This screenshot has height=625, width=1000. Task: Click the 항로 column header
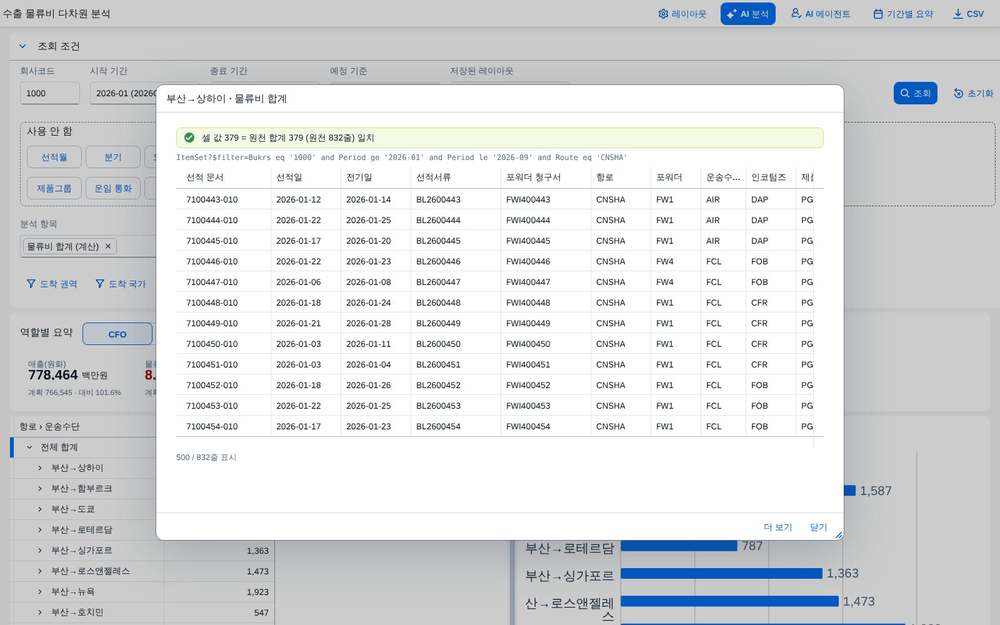pyautogui.click(x=621, y=177)
